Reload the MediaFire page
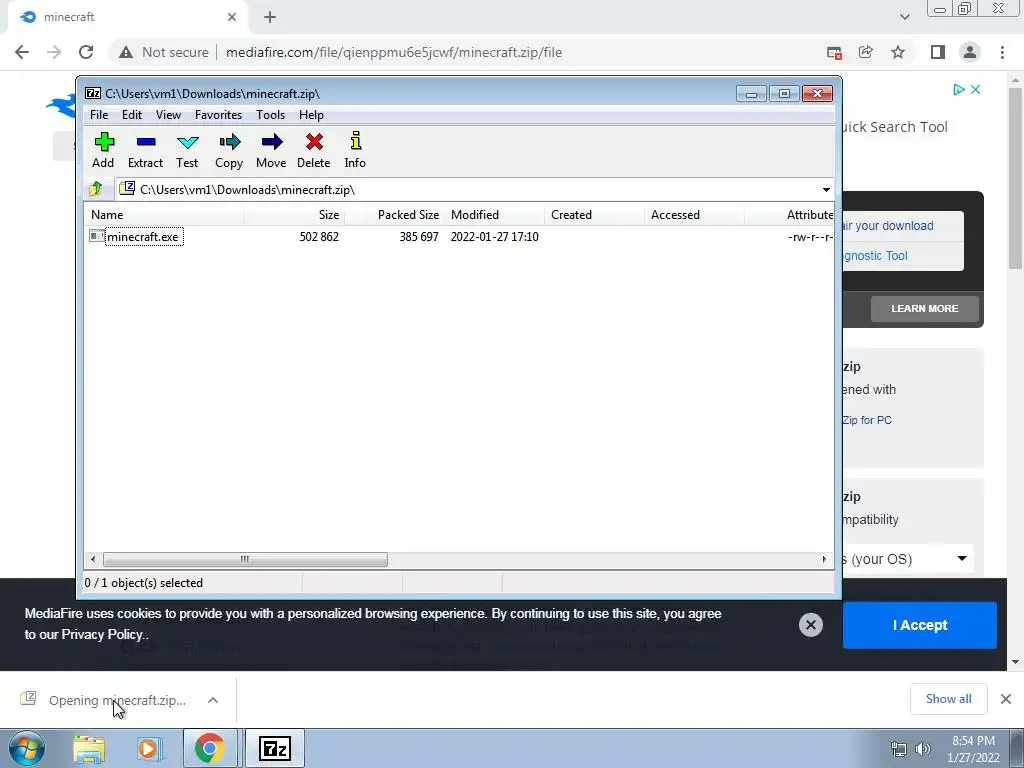 pos(86,52)
